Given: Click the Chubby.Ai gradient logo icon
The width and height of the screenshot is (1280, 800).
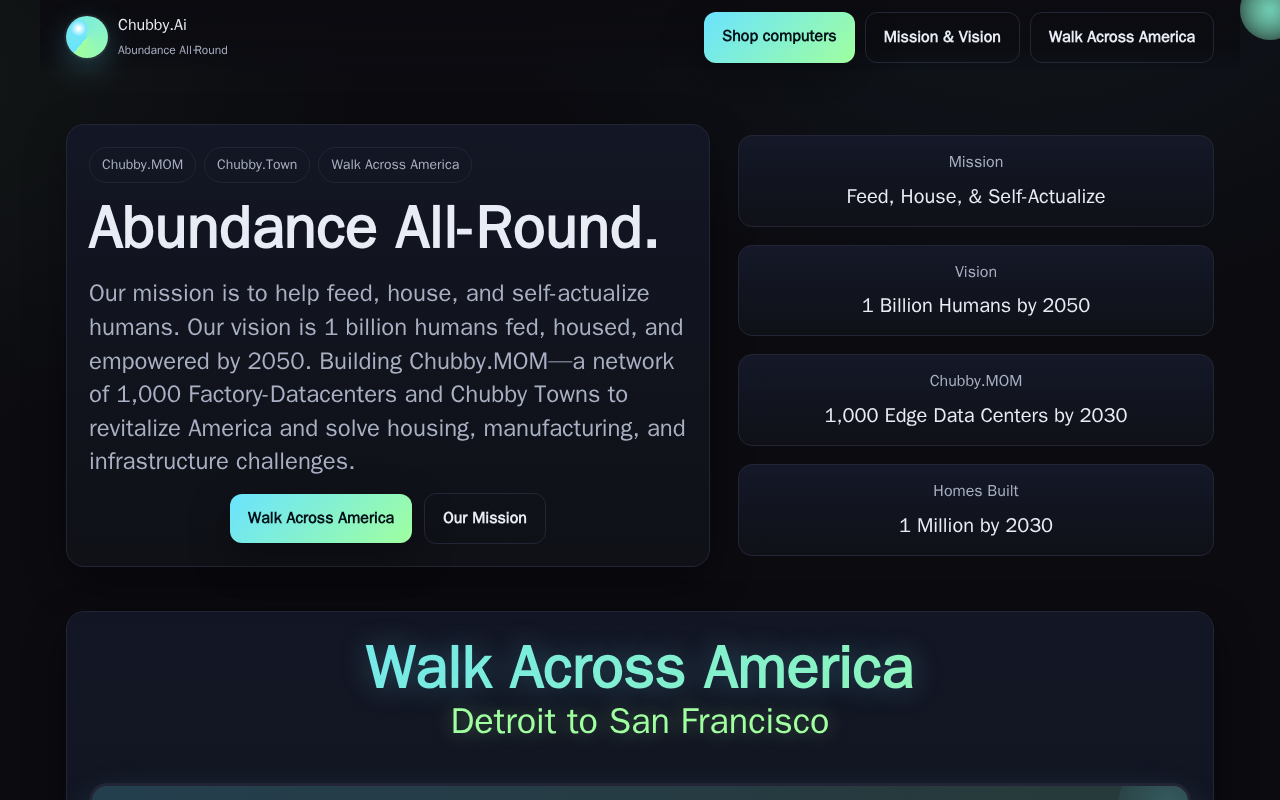Looking at the screenshot, I should [x=87, y=37].
